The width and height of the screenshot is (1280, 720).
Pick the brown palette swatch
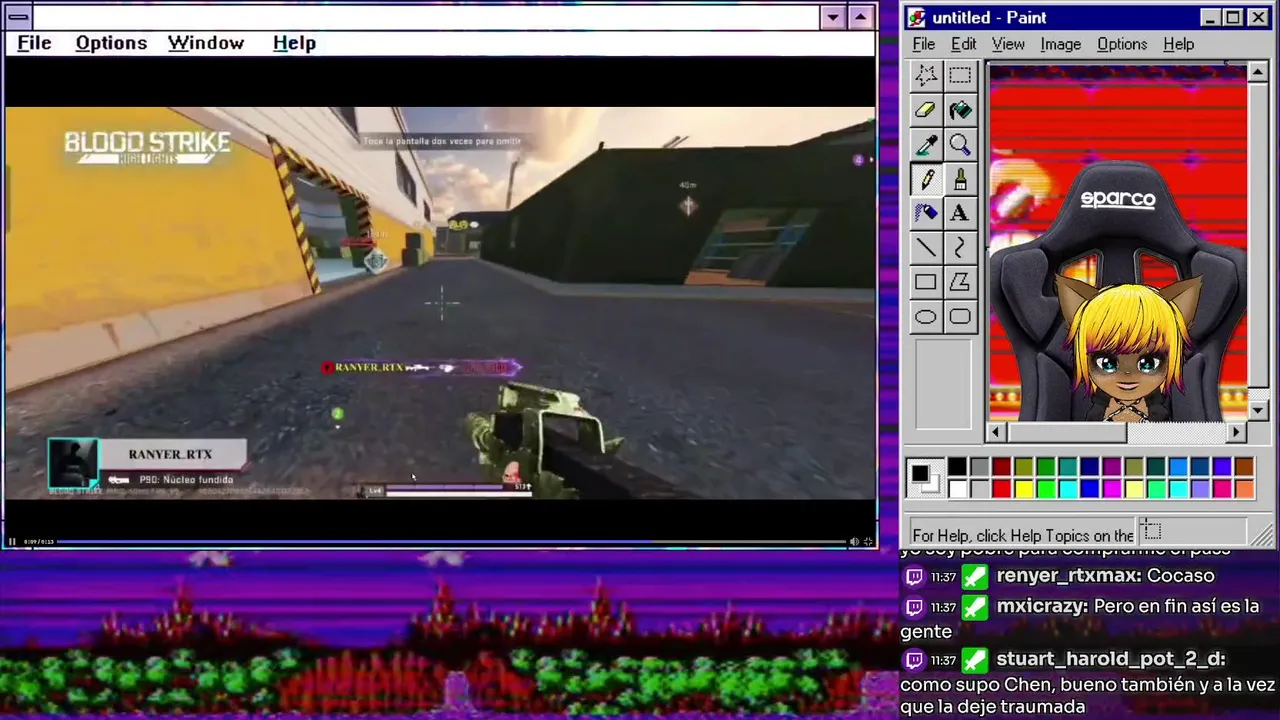pos(1243,467)
